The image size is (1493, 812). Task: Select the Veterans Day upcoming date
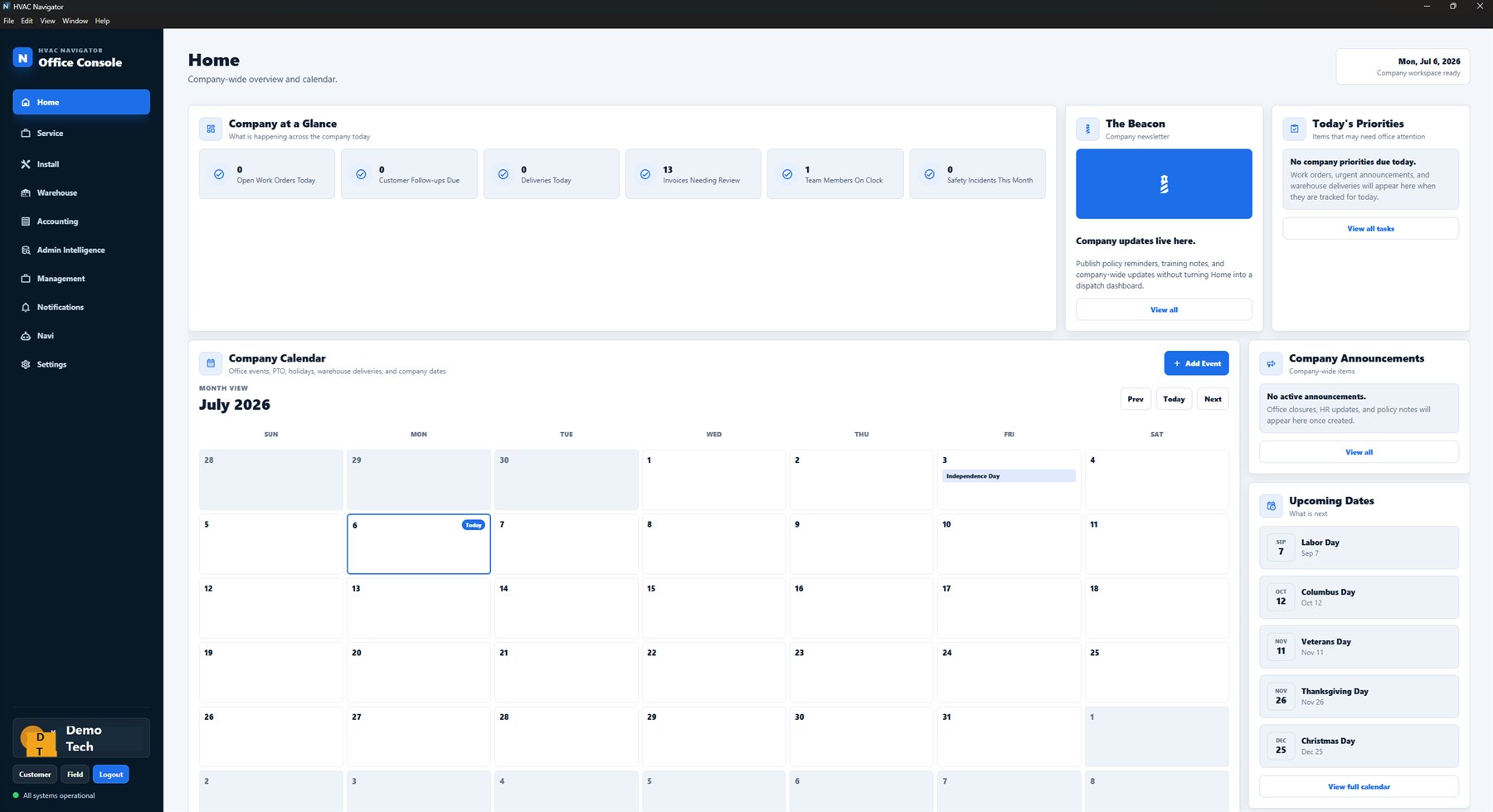coord(1359,647)
